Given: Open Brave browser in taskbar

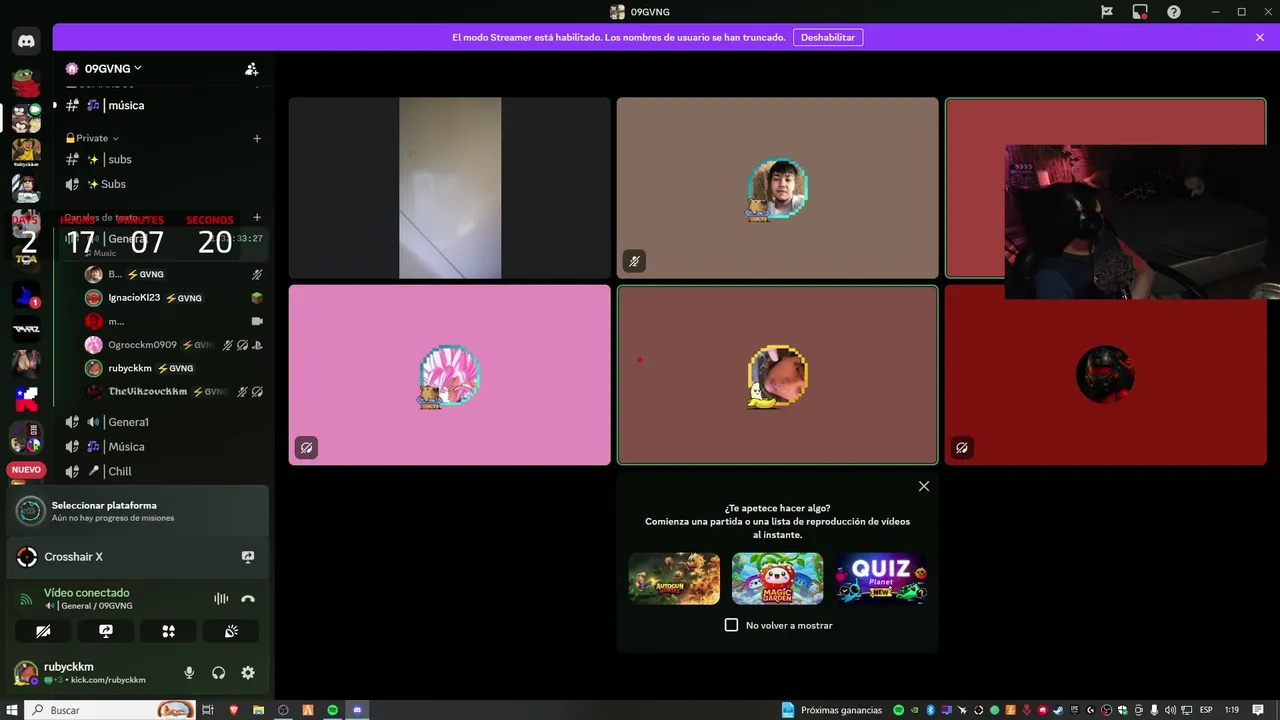Looking at the screenshot, I should (234, 710).
